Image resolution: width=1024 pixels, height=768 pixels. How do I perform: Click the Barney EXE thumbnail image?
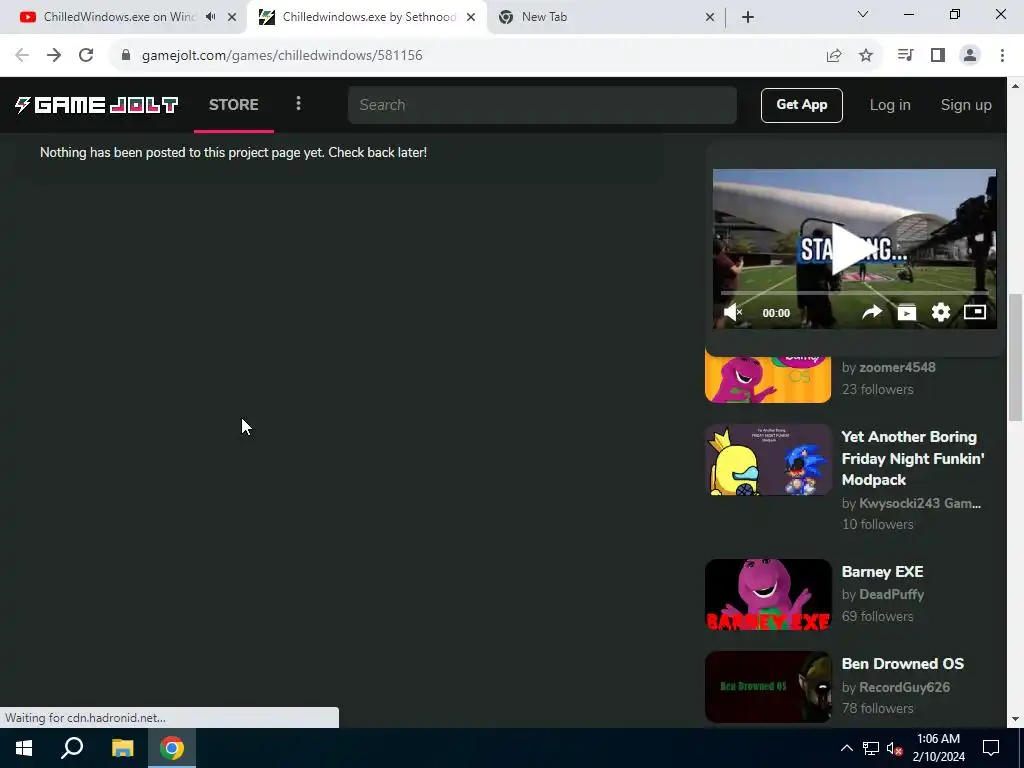[x=768, y=594]
